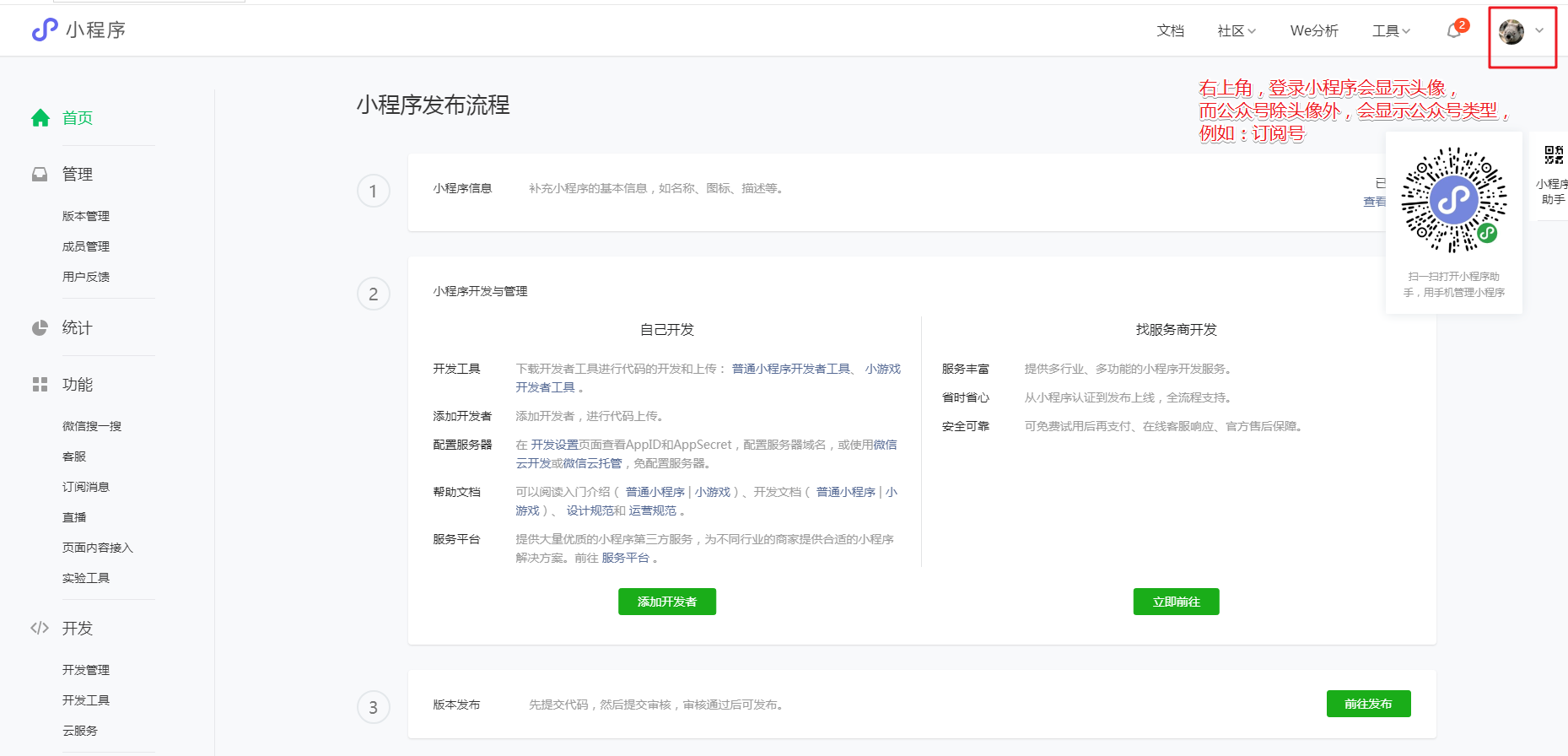The width and height of the screenshot is (1568, 756).
Task: Click the 找服务商开发 column heading
Action: coord(1176,330)
